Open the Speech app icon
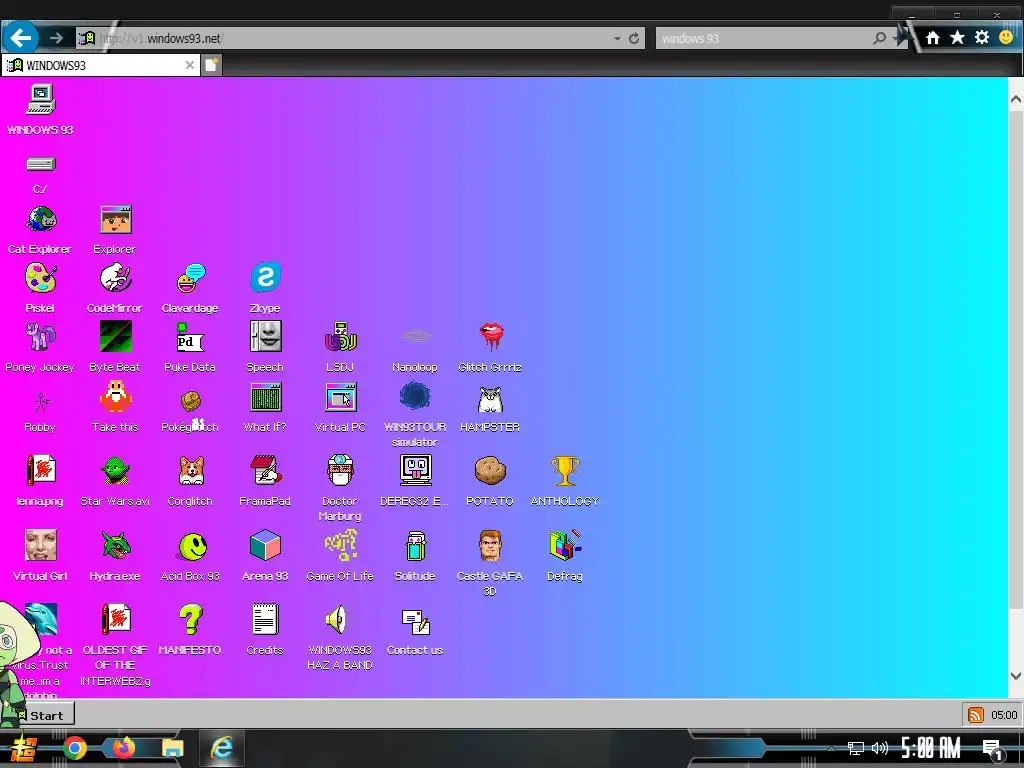Image resolution: width=1024 pixels, height=768 pixels. (266, 337)
